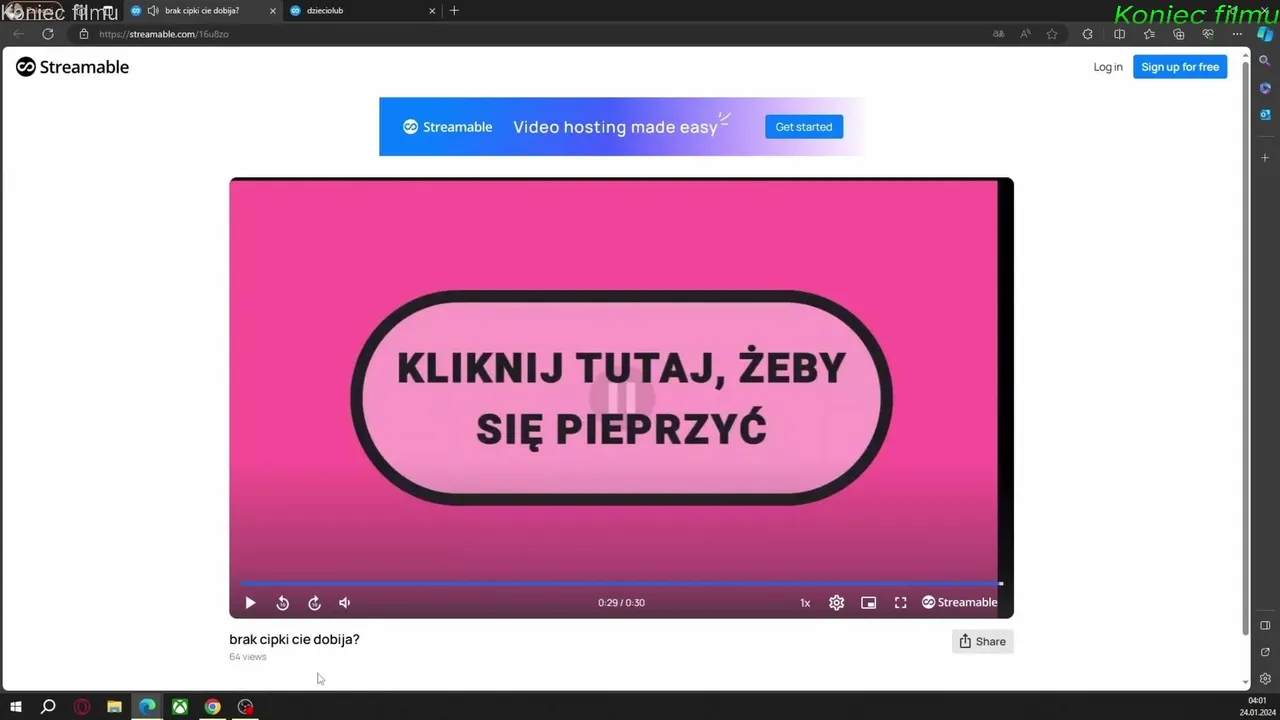
Task: Click the Sign up for free button
Action: (1180, 67)
